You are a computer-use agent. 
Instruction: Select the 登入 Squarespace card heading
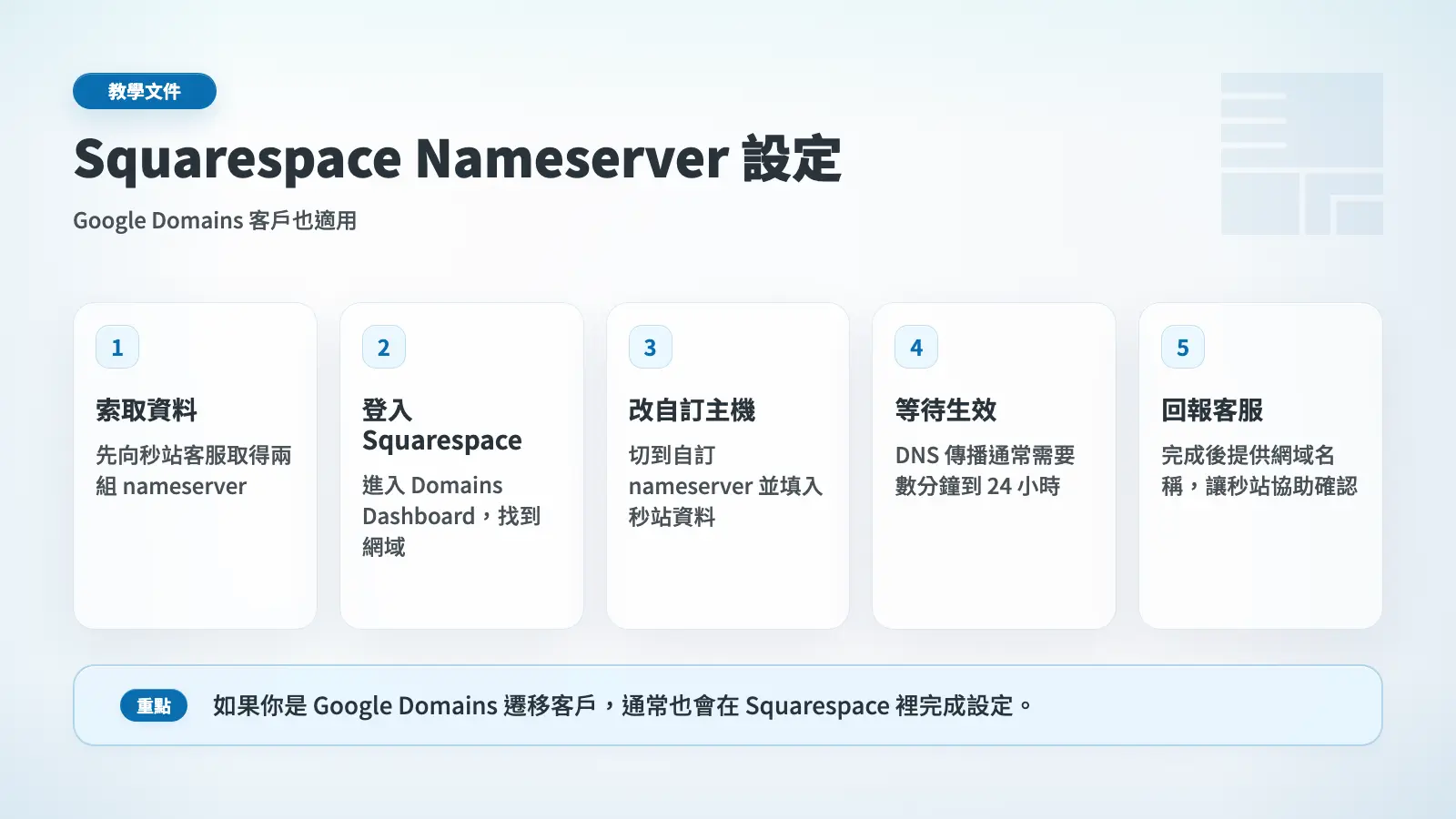pyautogui.click(x=442, y=425)
